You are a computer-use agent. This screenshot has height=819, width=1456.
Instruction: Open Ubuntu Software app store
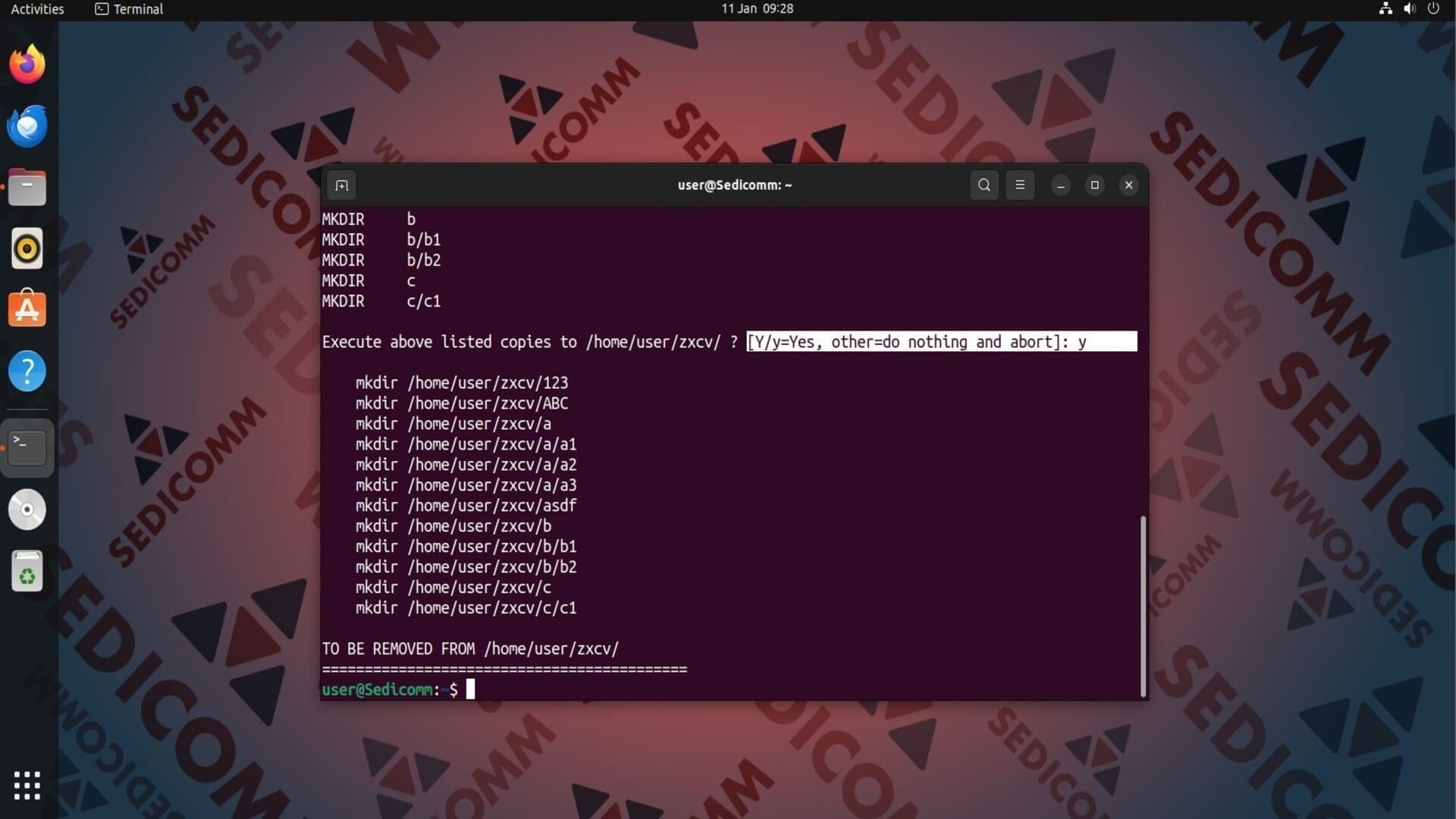[27, 310]
